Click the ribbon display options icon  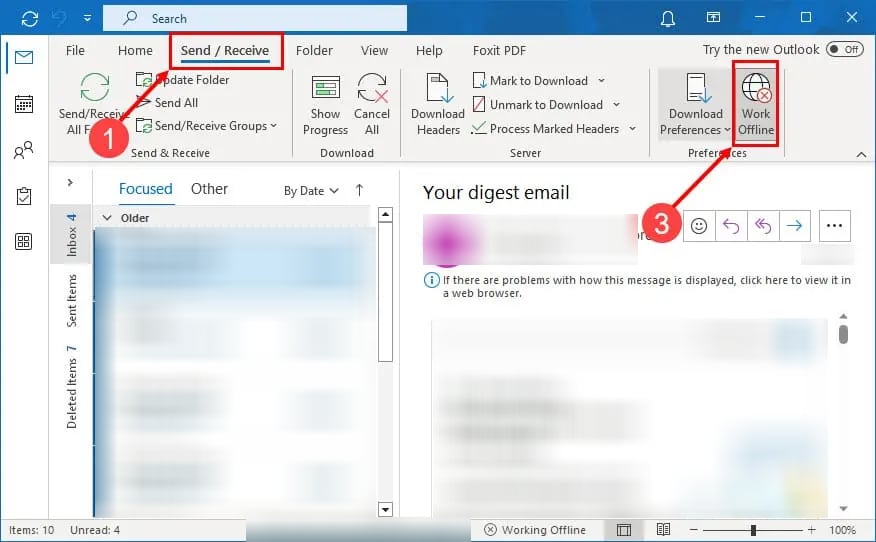pos(713,17)
